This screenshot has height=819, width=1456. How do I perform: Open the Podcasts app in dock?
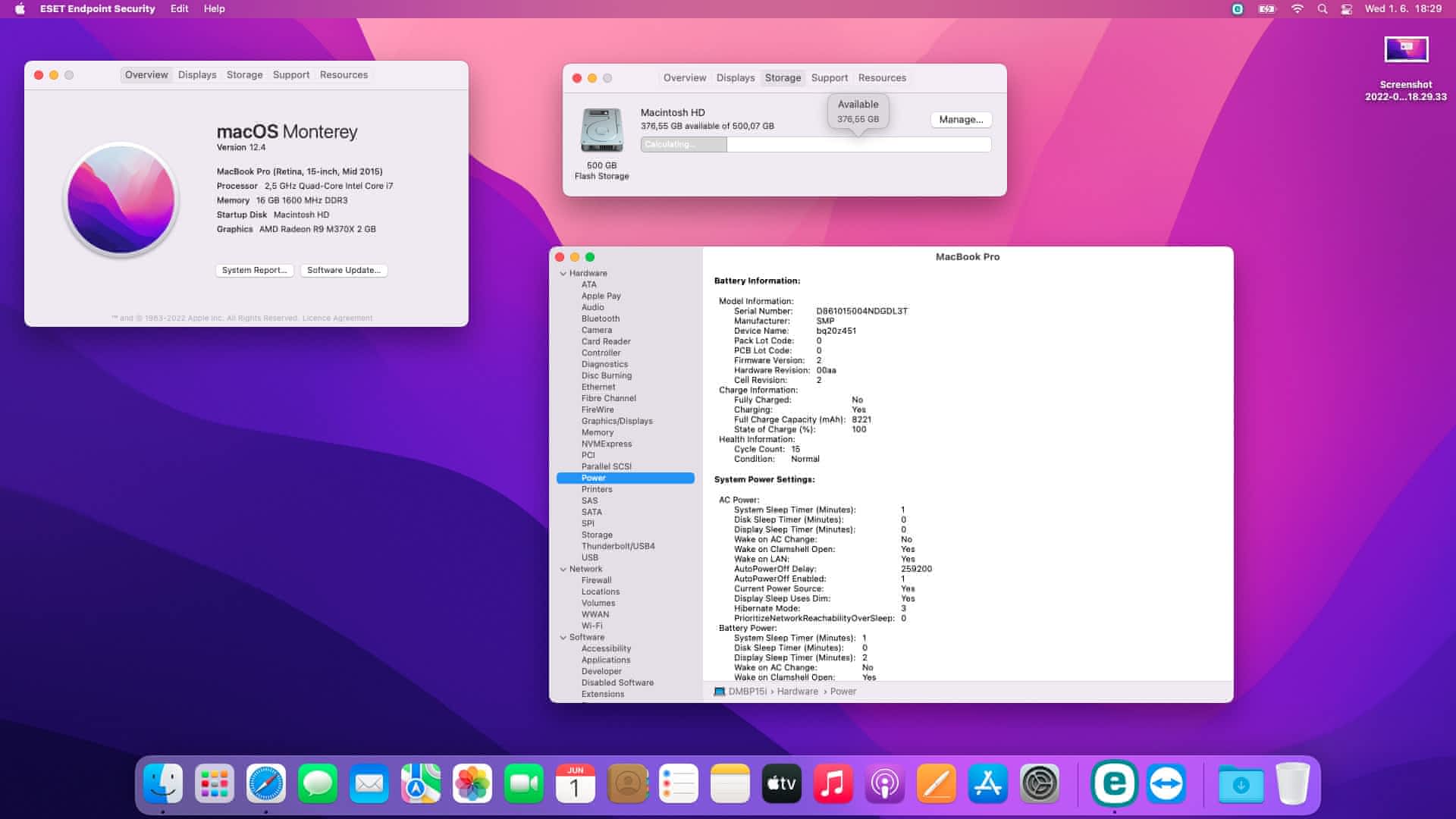tap(884, 783)
